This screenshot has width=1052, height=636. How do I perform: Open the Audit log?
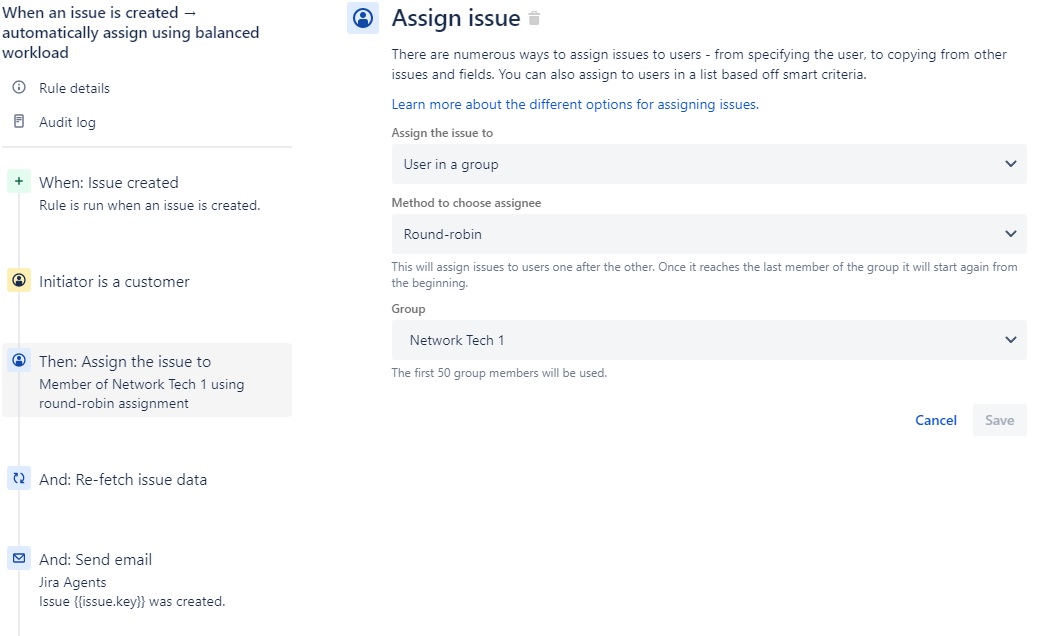[67, 122]
